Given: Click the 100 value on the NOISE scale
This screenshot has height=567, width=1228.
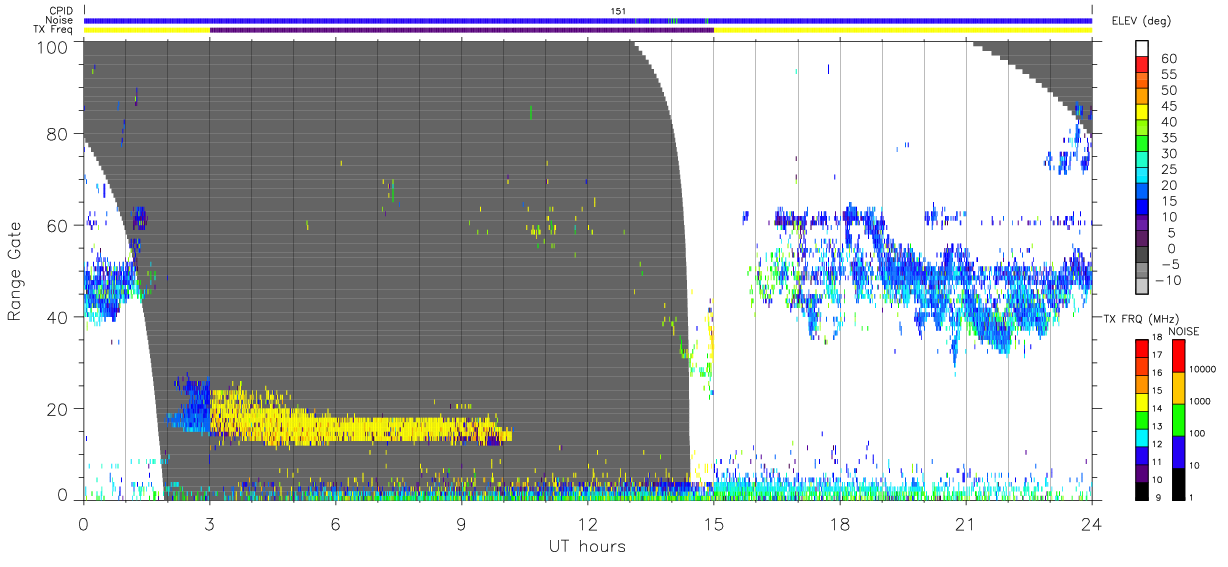Looking at the screenshot, I should coord(1199,434).
